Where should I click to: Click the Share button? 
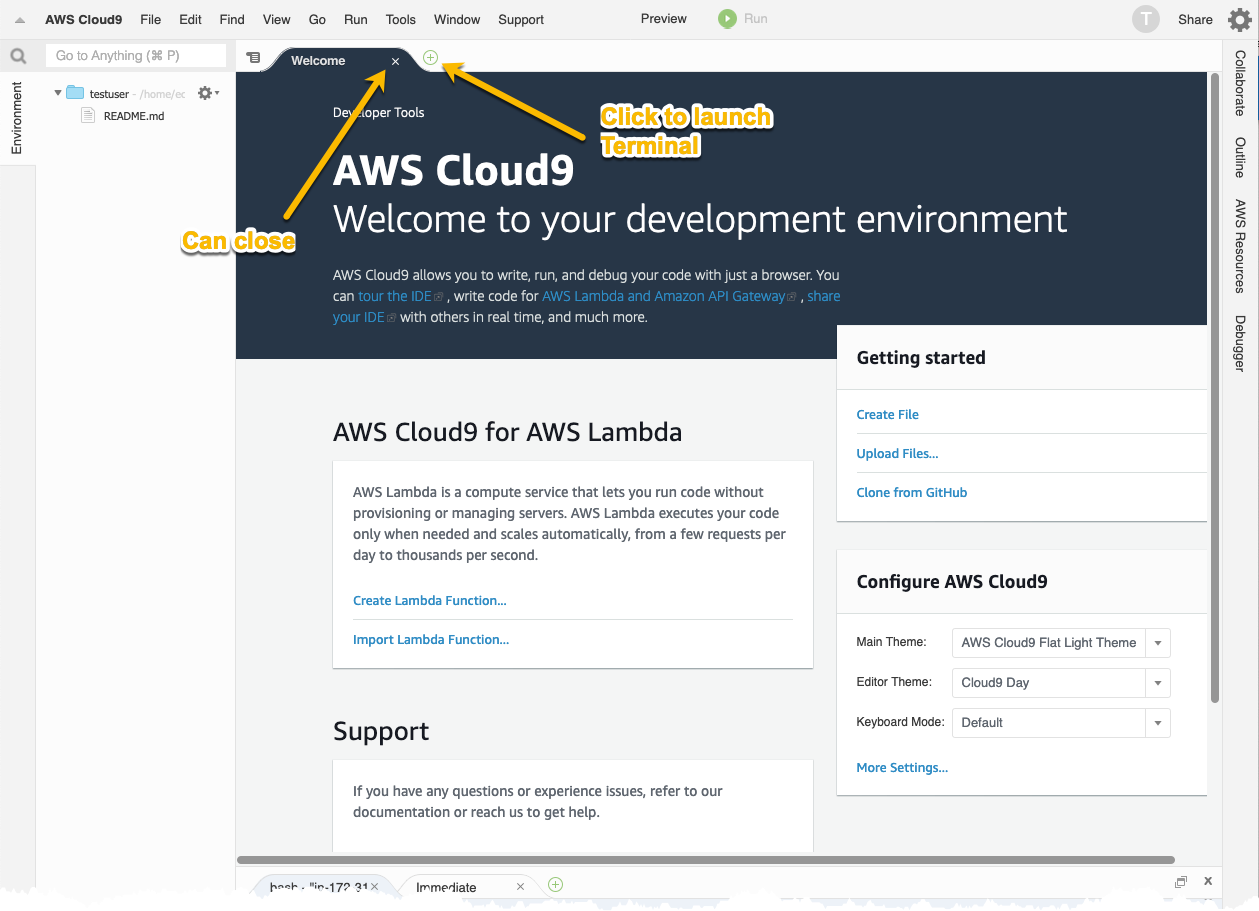1195,19
